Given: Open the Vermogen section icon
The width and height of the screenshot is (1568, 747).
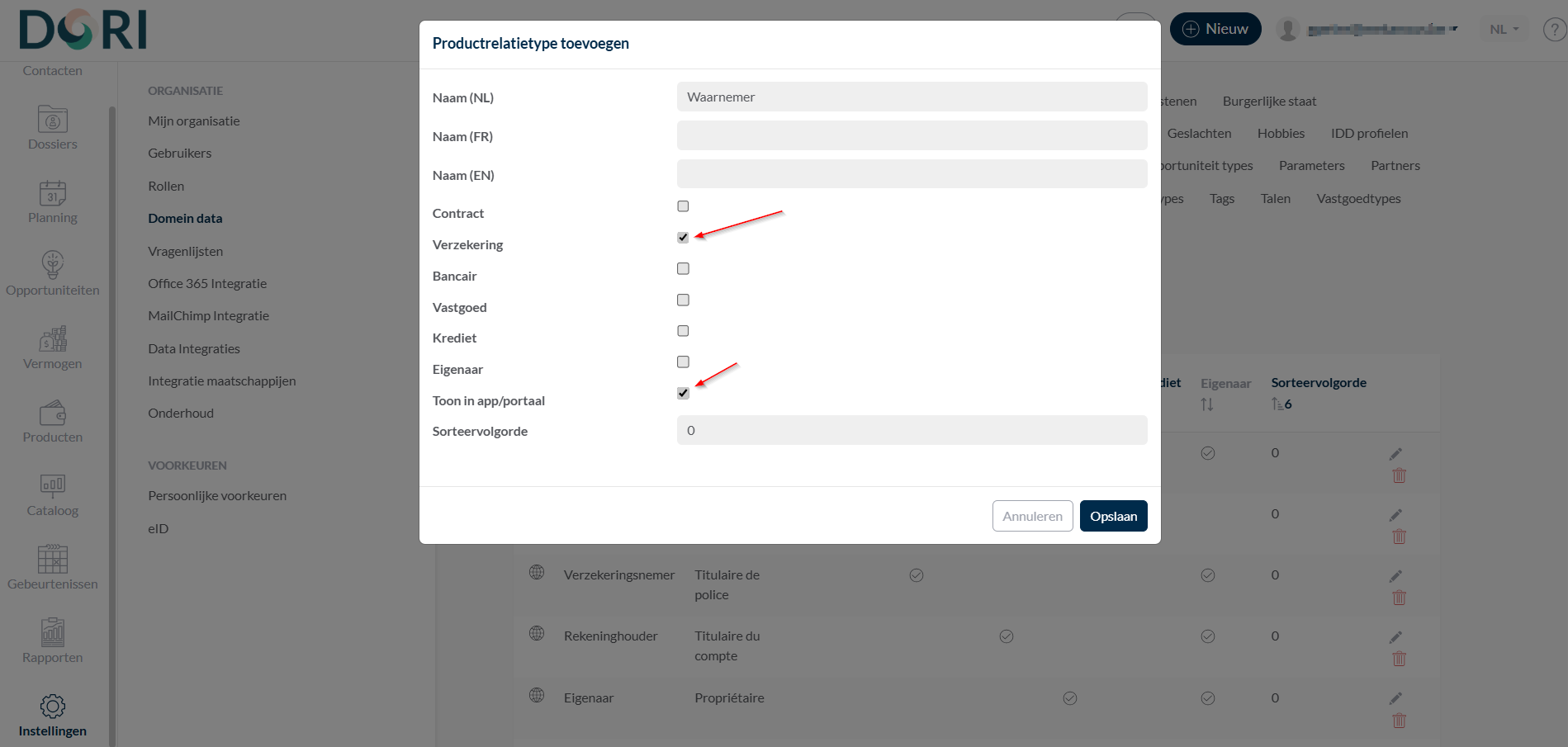Looking at the screenshot, I should (52, 339).
